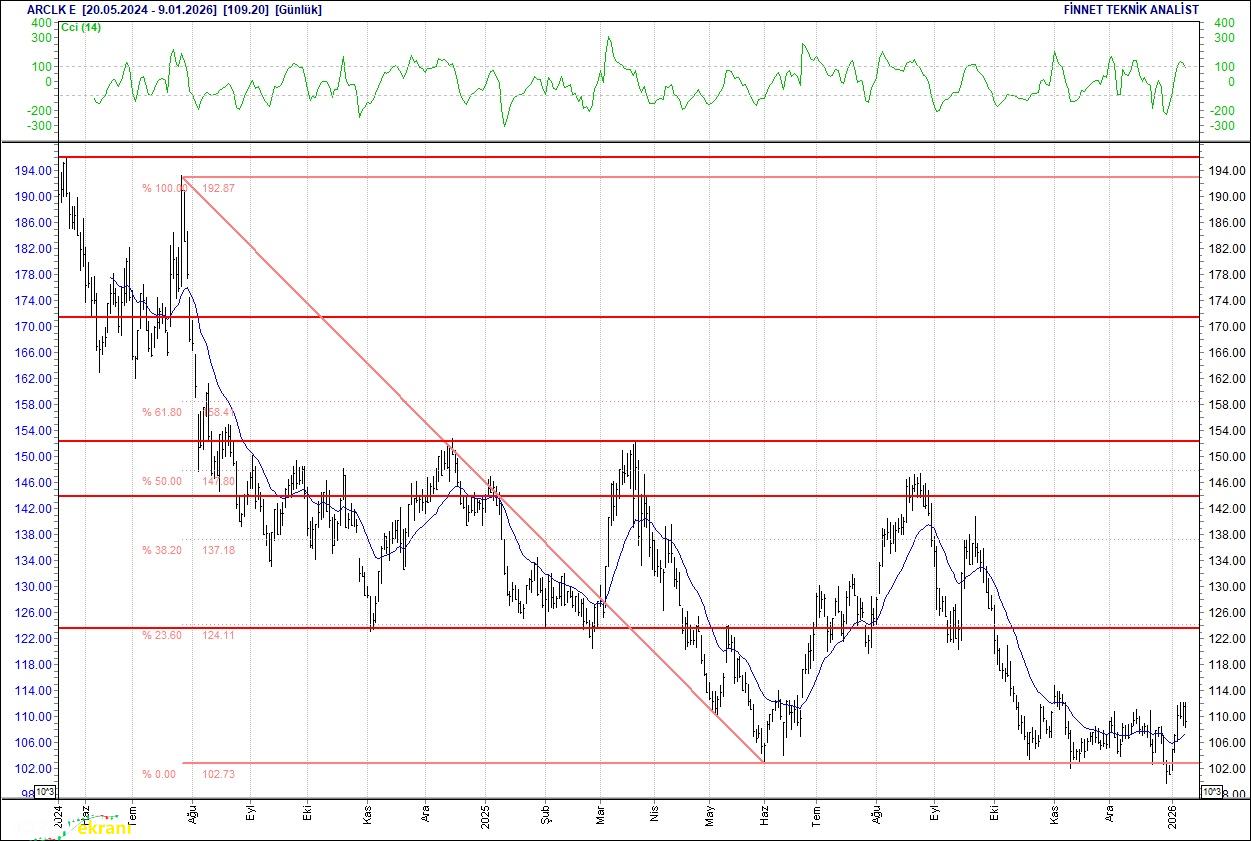Select the % 61.80 Fibonacci level label
The height and width of the screenshot is (841, 1251).
[x=161, y=412]
